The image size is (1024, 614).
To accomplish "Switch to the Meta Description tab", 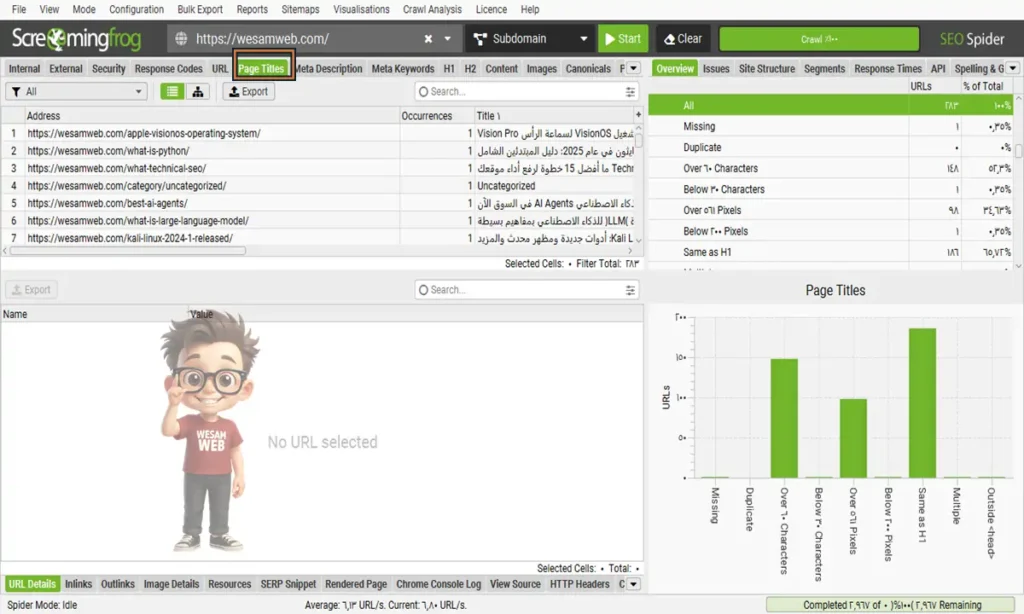I will point(329,69).
